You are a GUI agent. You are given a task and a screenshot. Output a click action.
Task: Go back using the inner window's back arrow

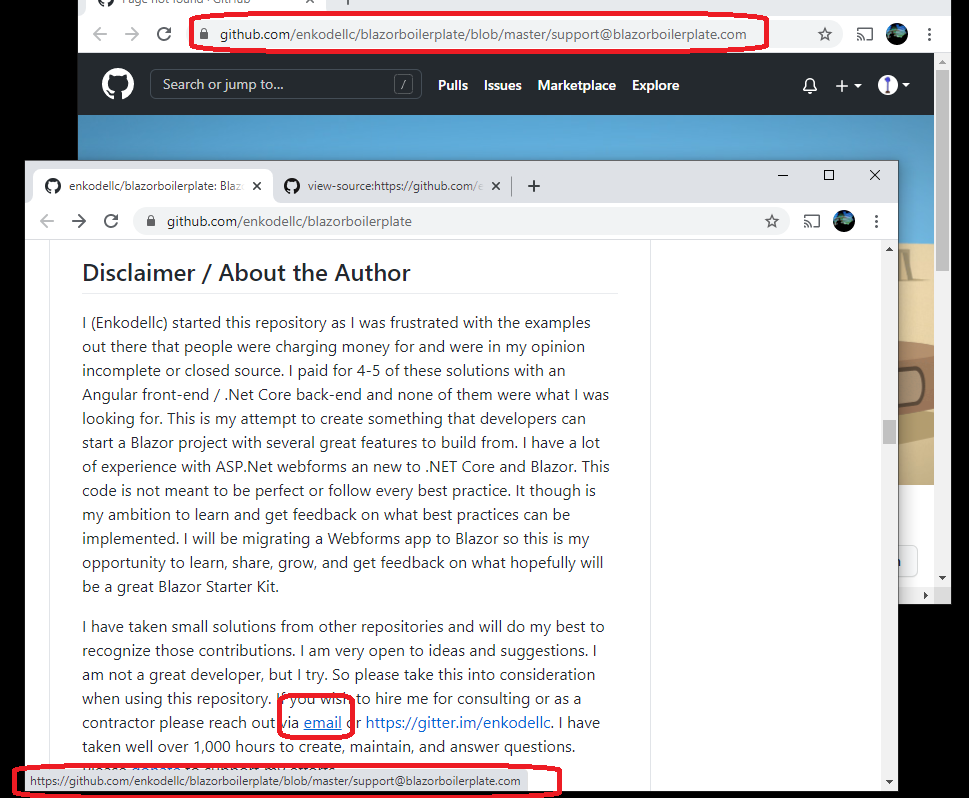click(46, 221)
